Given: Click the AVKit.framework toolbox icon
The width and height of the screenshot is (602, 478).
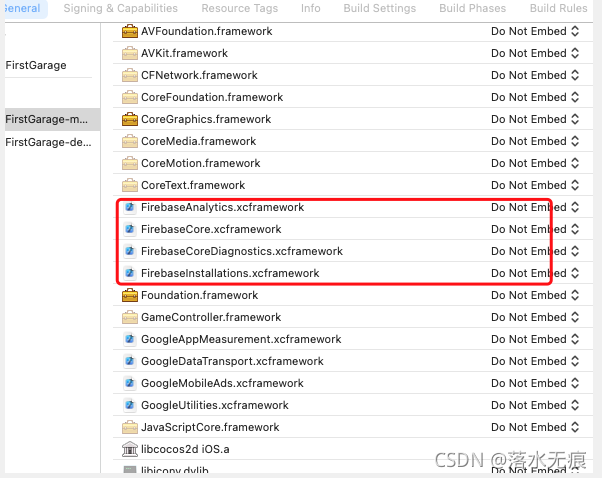Looking at the screenshot, I should click(x=130, y=53).
